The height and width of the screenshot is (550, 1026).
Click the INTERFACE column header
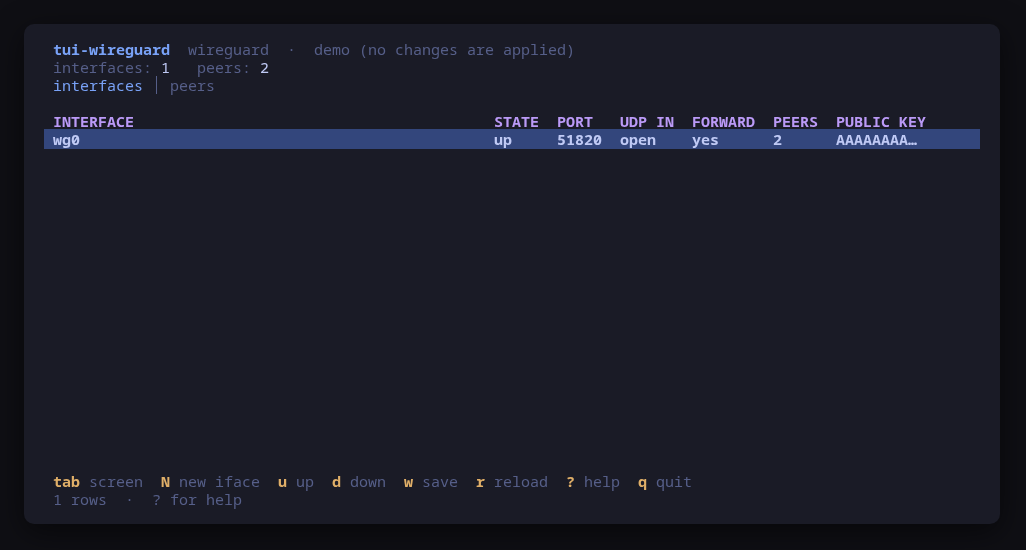[x=94, y=122]
